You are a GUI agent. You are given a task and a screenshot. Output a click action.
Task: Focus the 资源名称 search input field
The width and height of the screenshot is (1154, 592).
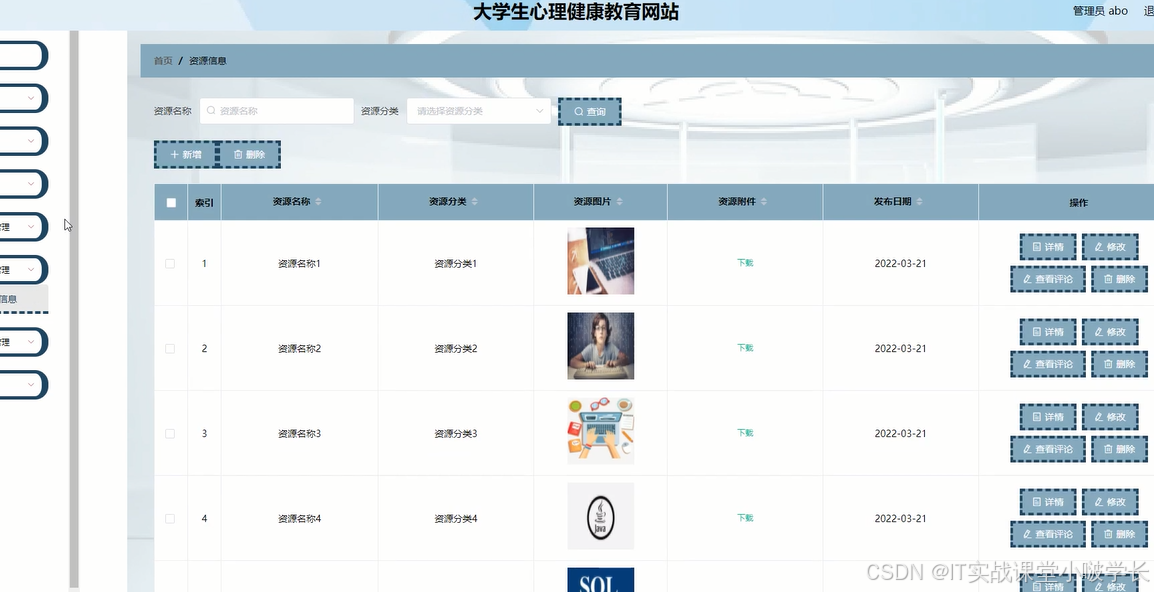click(277, 111)
